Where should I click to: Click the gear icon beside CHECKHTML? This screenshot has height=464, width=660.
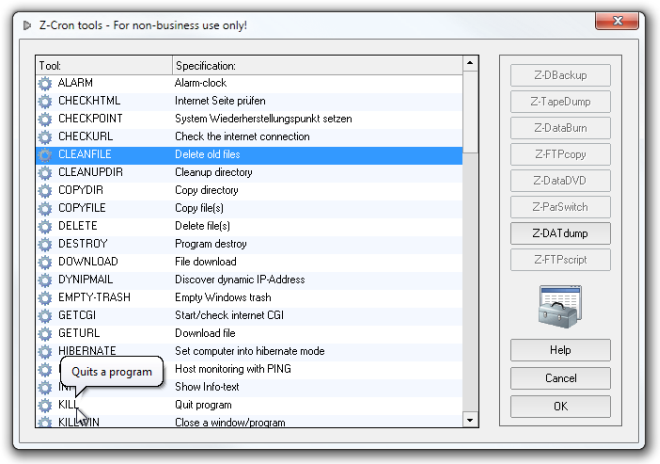45,101
